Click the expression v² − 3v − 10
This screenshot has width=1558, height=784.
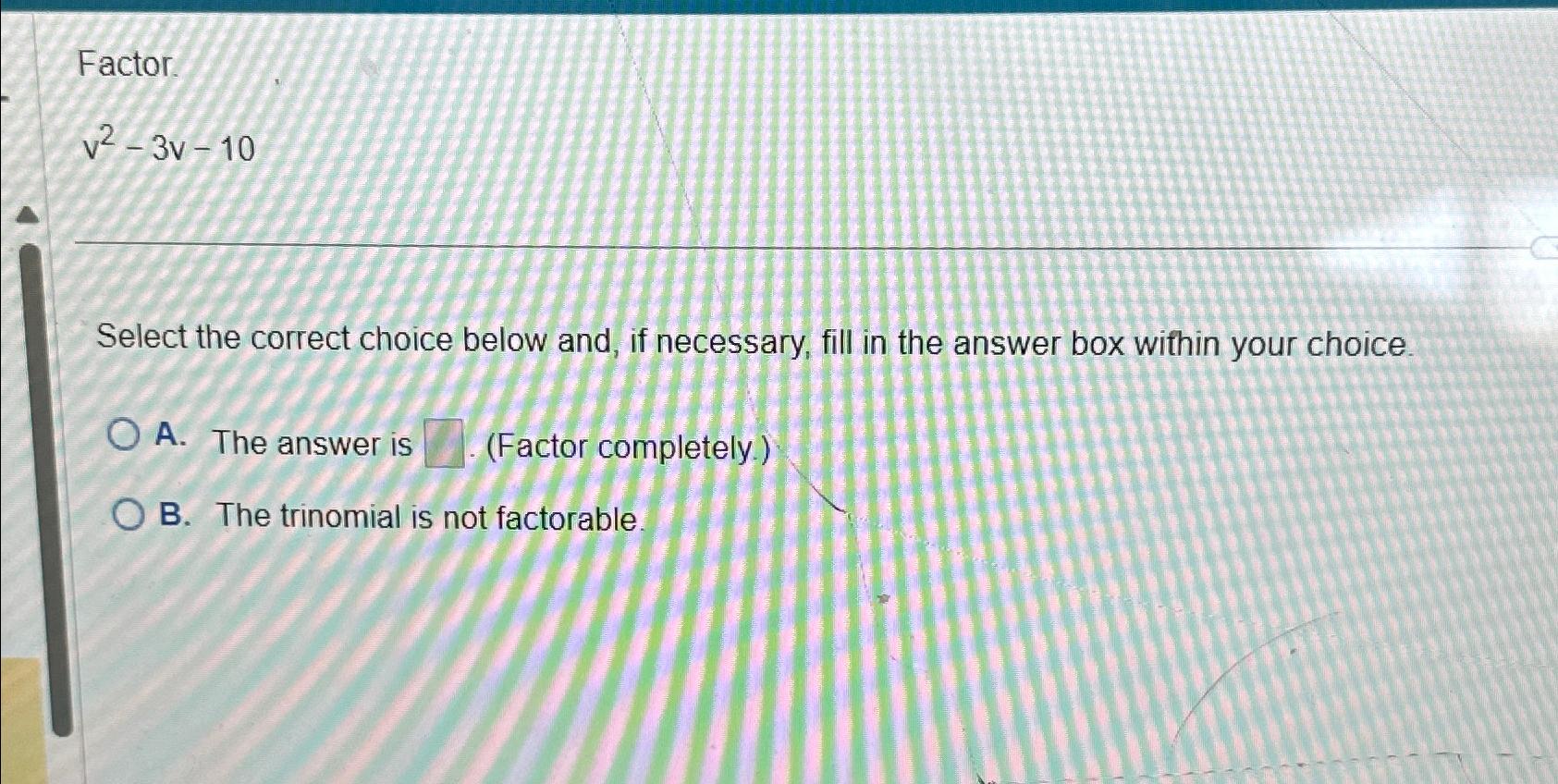point(168,145)
